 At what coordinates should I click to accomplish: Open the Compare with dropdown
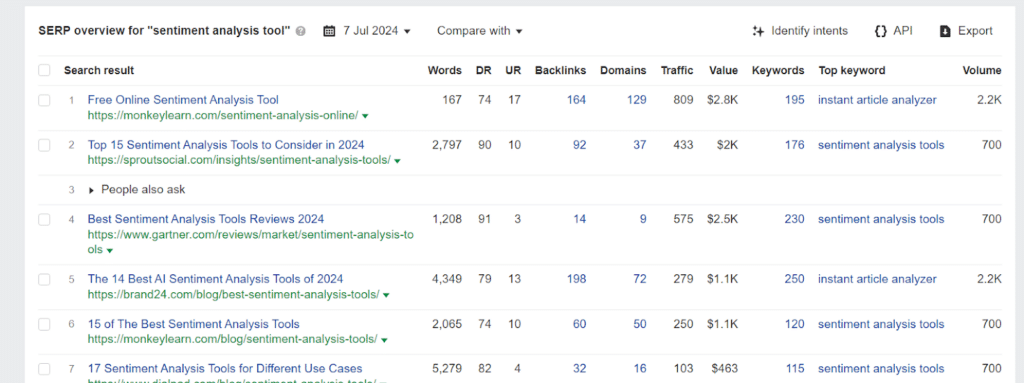click(x=480, y=31)
